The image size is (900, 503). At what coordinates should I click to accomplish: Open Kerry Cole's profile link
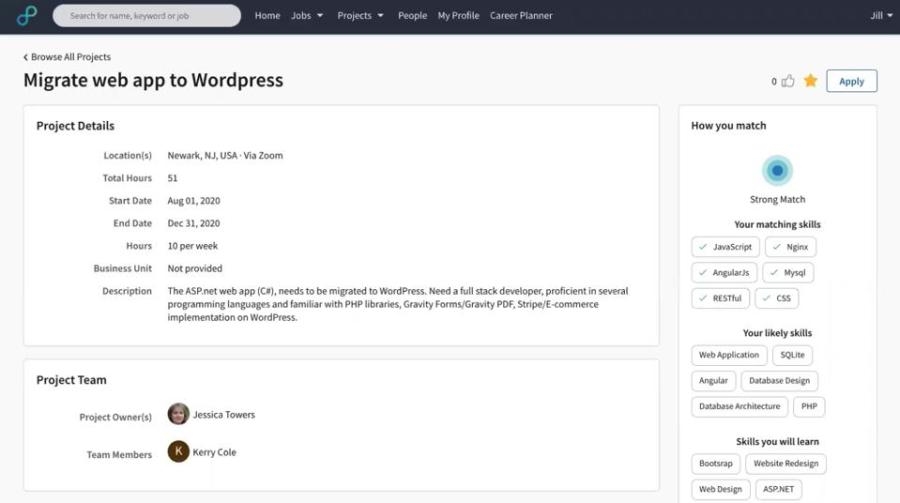214,452
